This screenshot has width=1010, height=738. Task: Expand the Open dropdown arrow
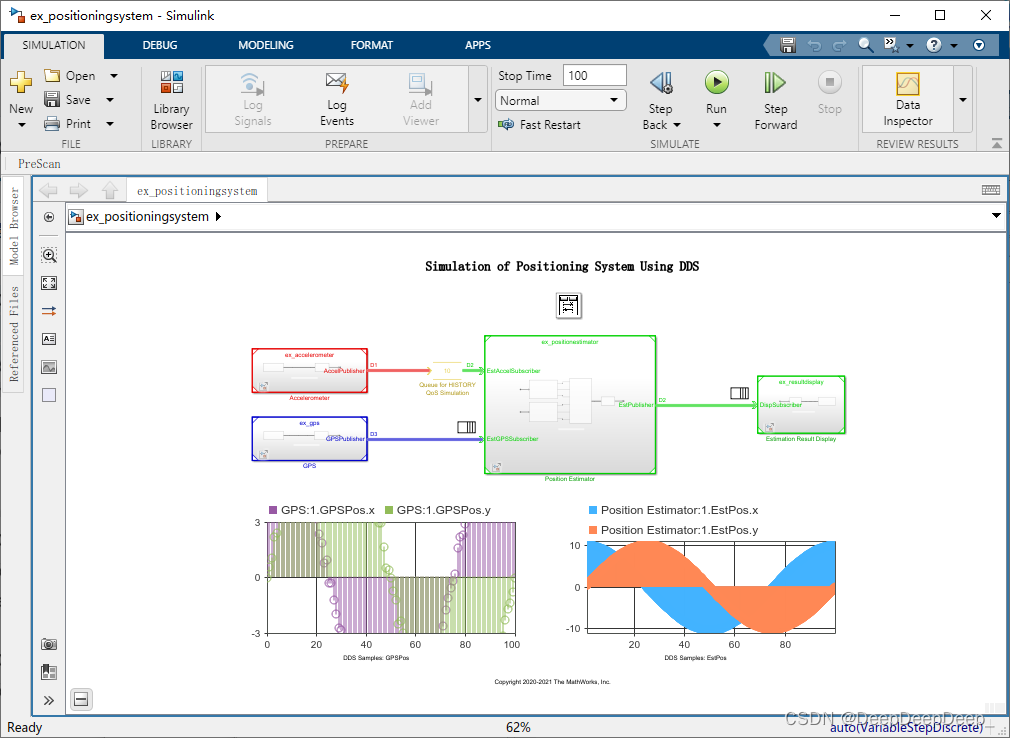click(x=114, y=76)
